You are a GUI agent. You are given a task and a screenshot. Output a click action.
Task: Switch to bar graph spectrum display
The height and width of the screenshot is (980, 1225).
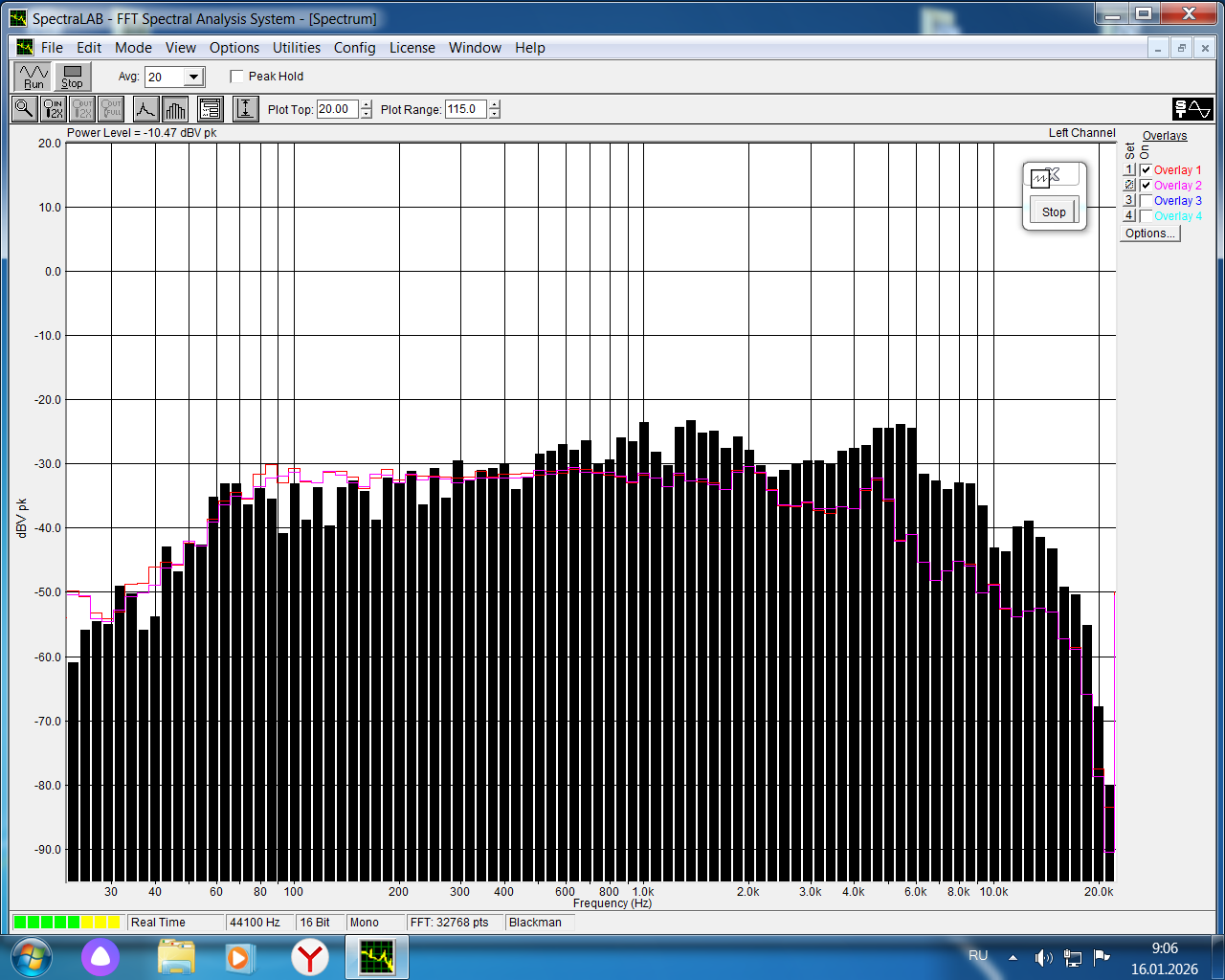(x=175, y=109)
